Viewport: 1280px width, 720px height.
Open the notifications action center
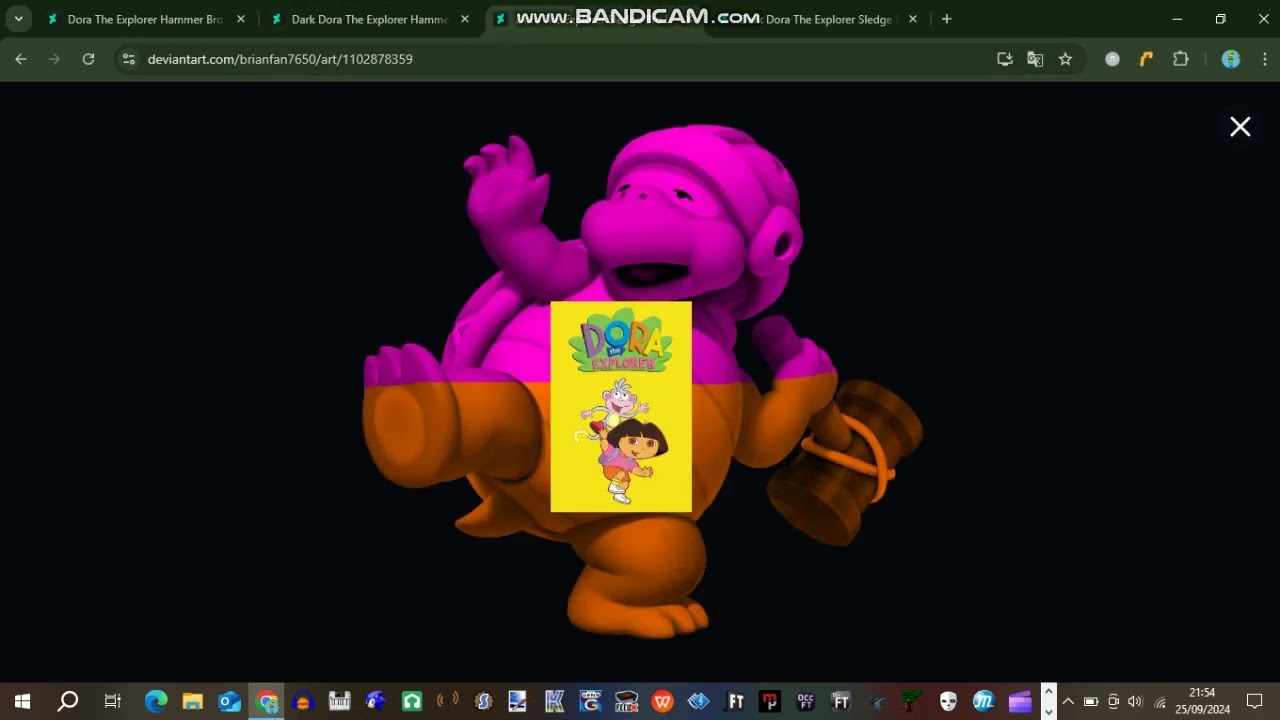(x=1255, y=701)
